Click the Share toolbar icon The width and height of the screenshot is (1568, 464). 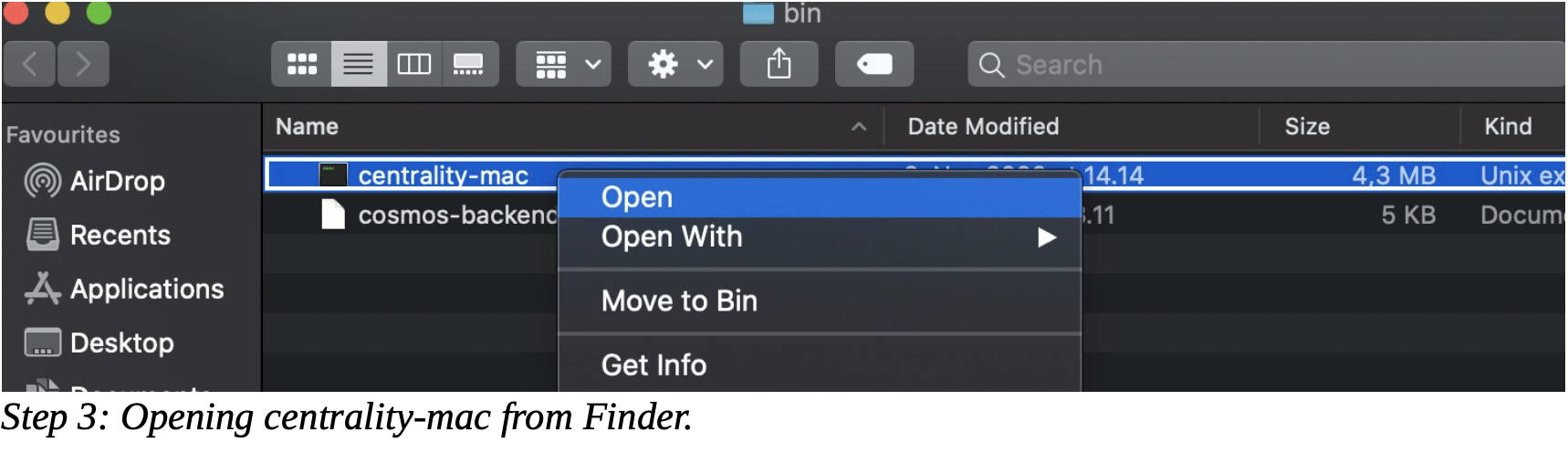(779, 64)
